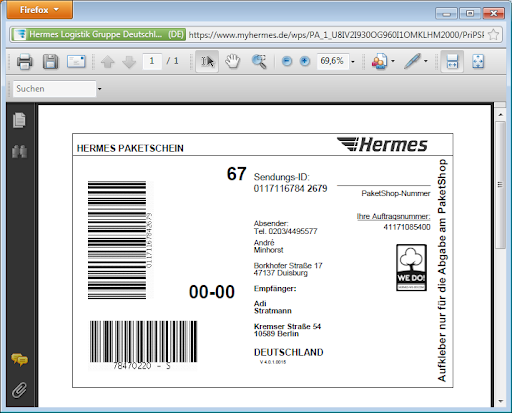Click the WE DO! tree logo
The width and height of the screenshot is (512, 413).
(411, 267)
